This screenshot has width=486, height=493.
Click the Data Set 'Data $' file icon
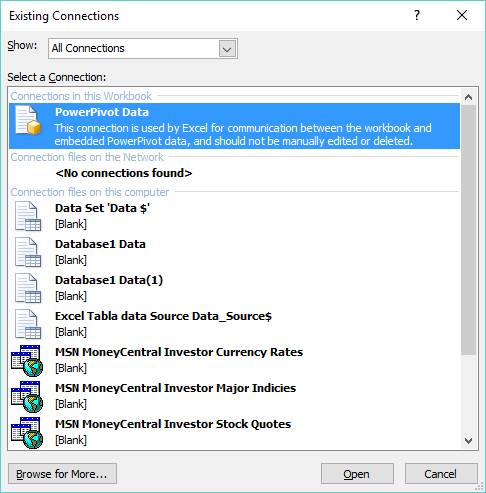click(x=28, y=216)
